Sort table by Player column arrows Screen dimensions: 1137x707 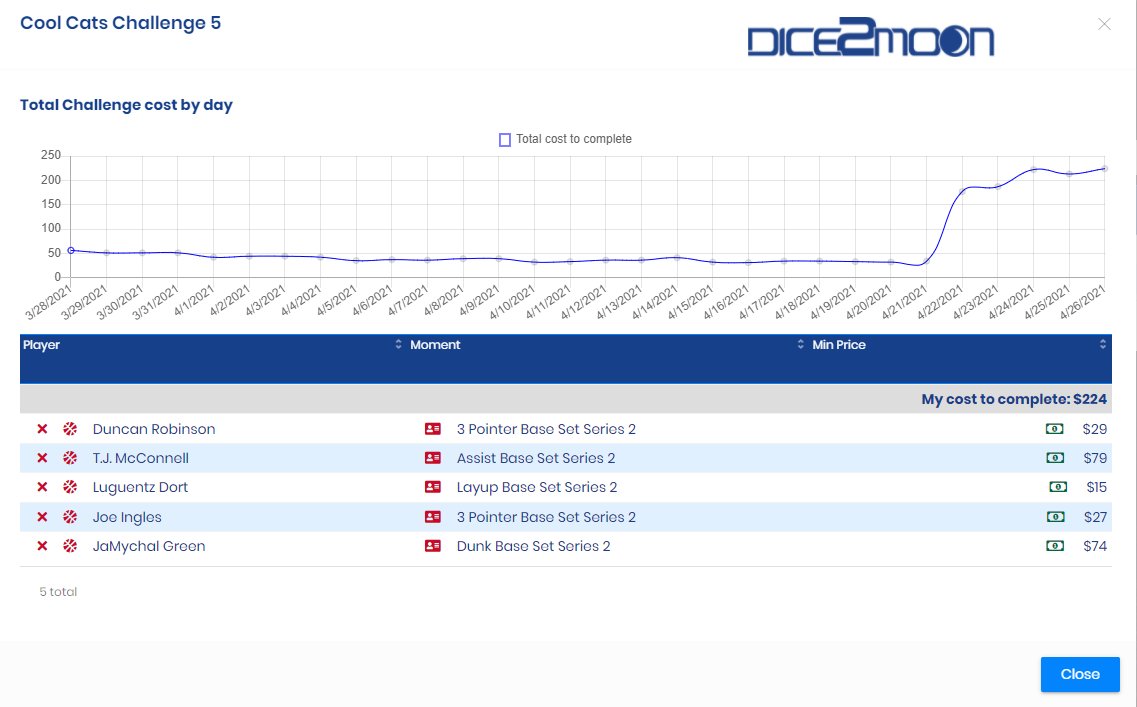coord(398,344)
